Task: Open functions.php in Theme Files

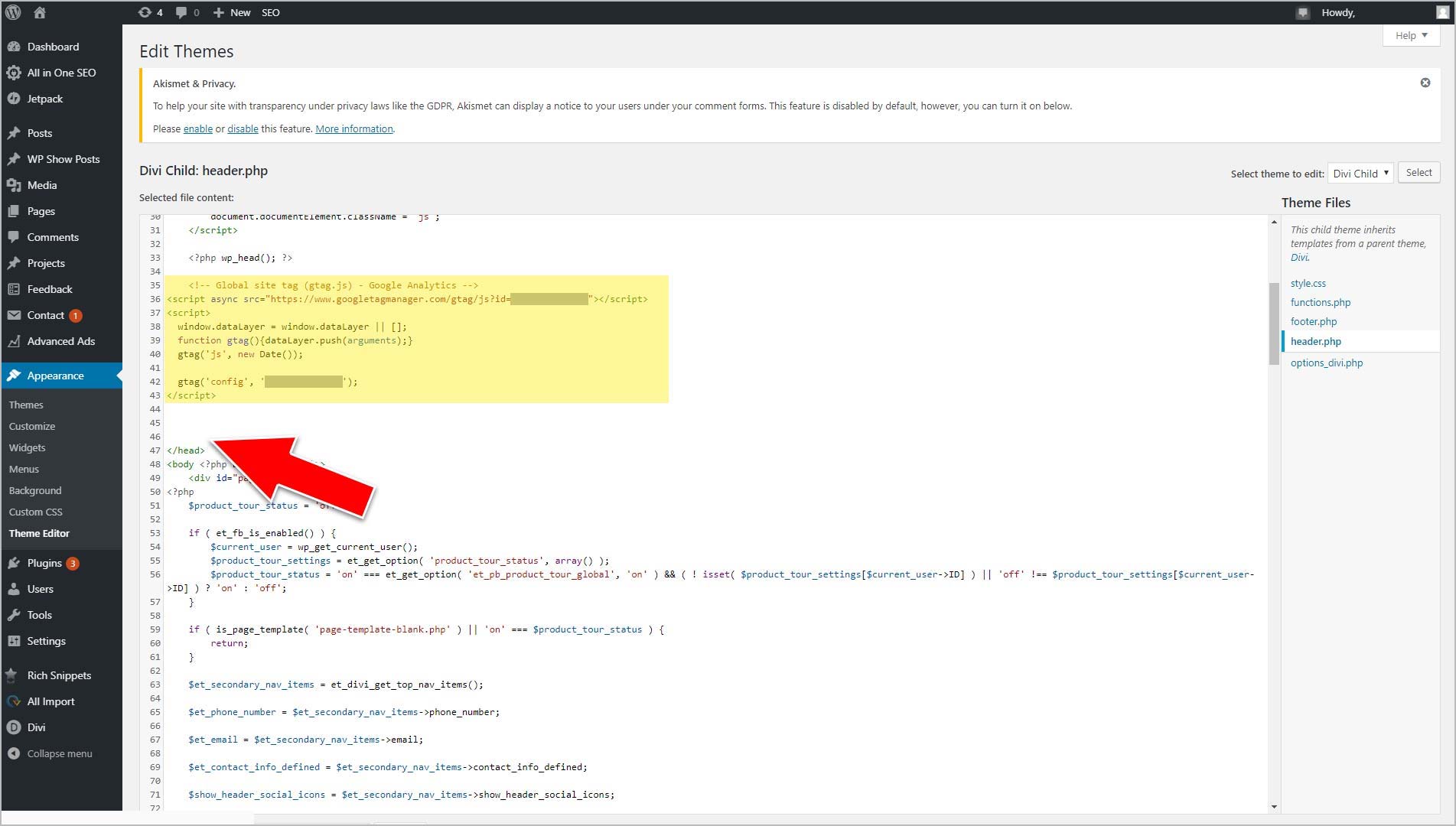Action: click(x=1321, y=302)
